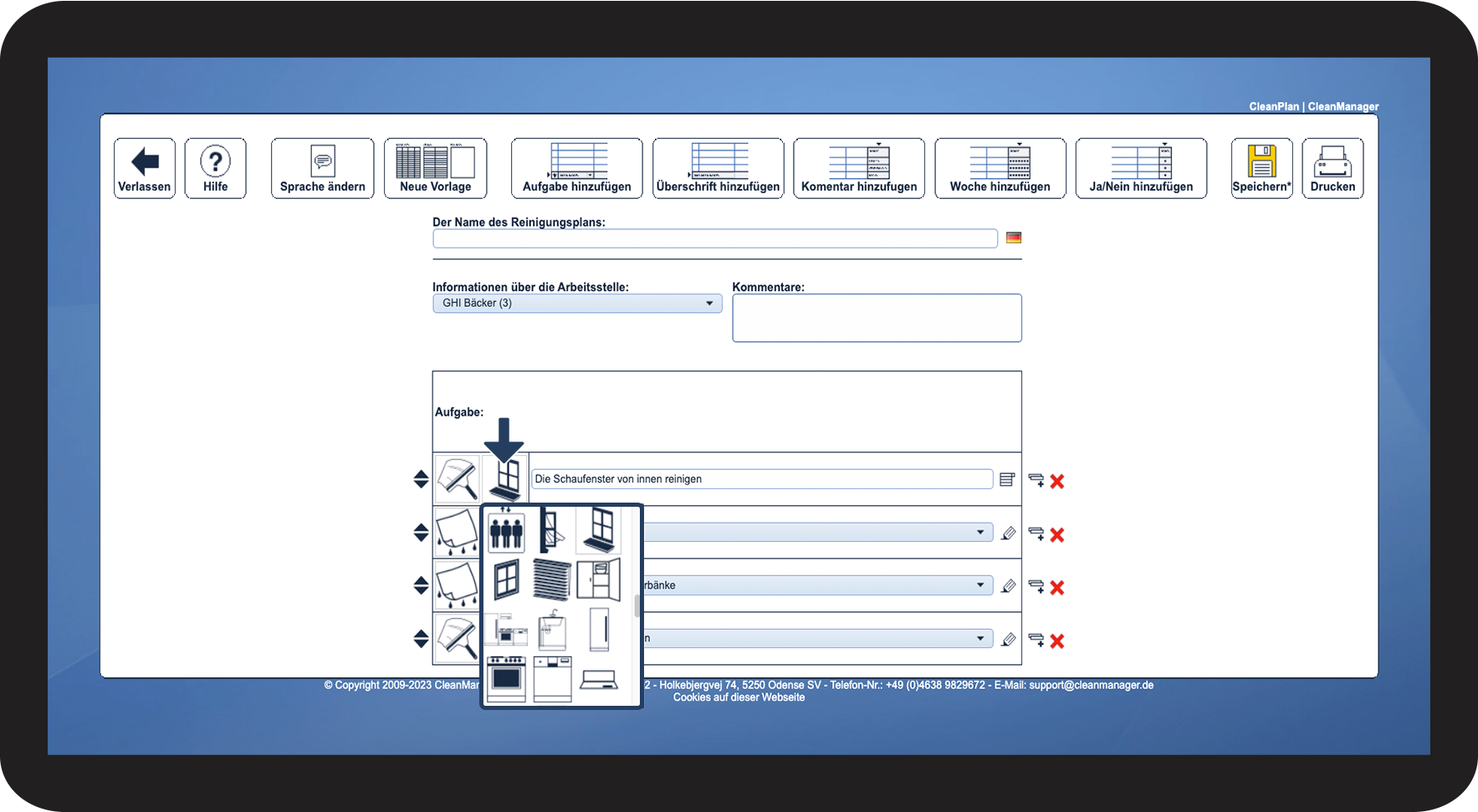Select the four-pane window frame icon
The width and height of the screenshot is (1478, 812).
coord(506,580)
